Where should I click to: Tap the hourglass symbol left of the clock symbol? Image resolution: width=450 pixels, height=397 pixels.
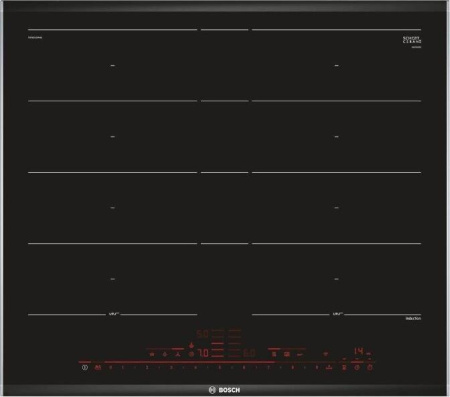[x=344, y=368]
